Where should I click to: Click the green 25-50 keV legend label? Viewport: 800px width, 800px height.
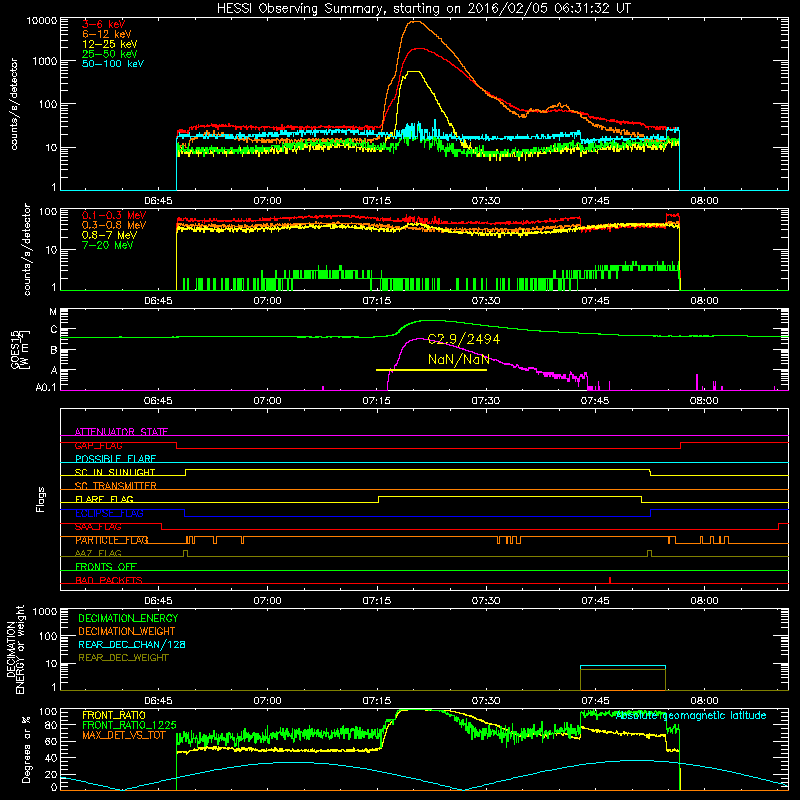(110, 54)
